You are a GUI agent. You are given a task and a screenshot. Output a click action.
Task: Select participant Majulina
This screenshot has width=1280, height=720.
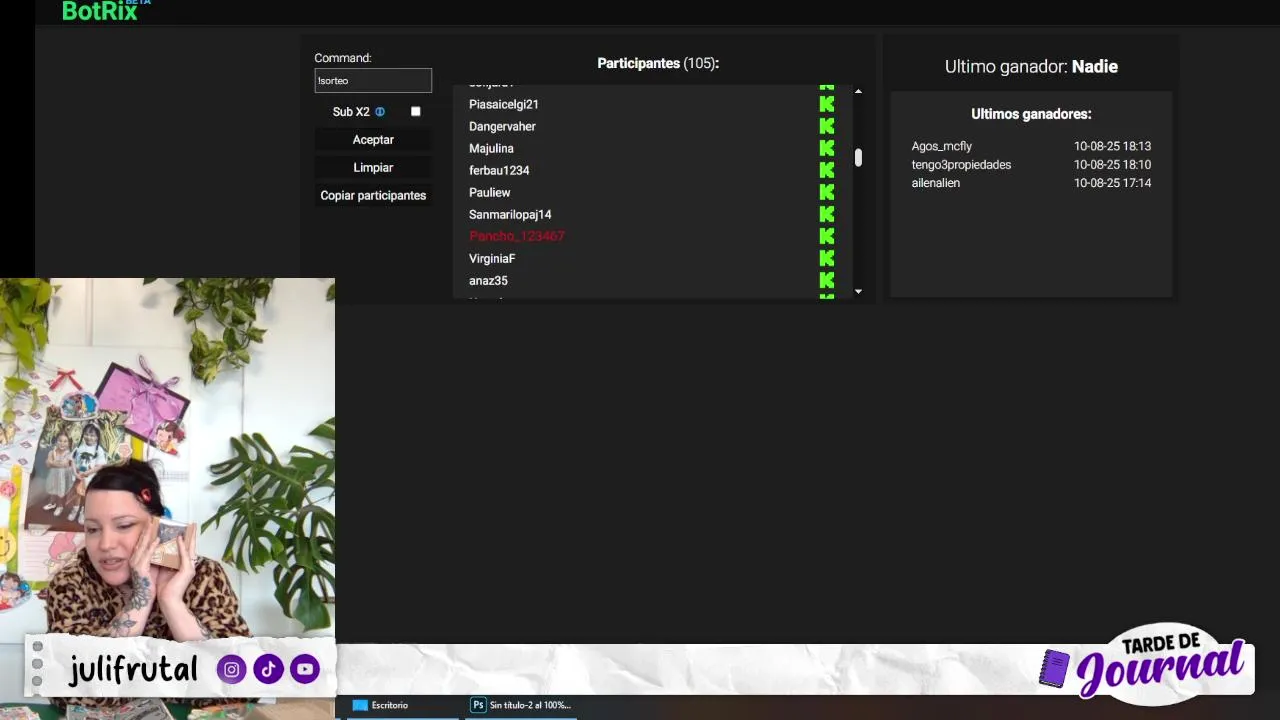[491, 148]
